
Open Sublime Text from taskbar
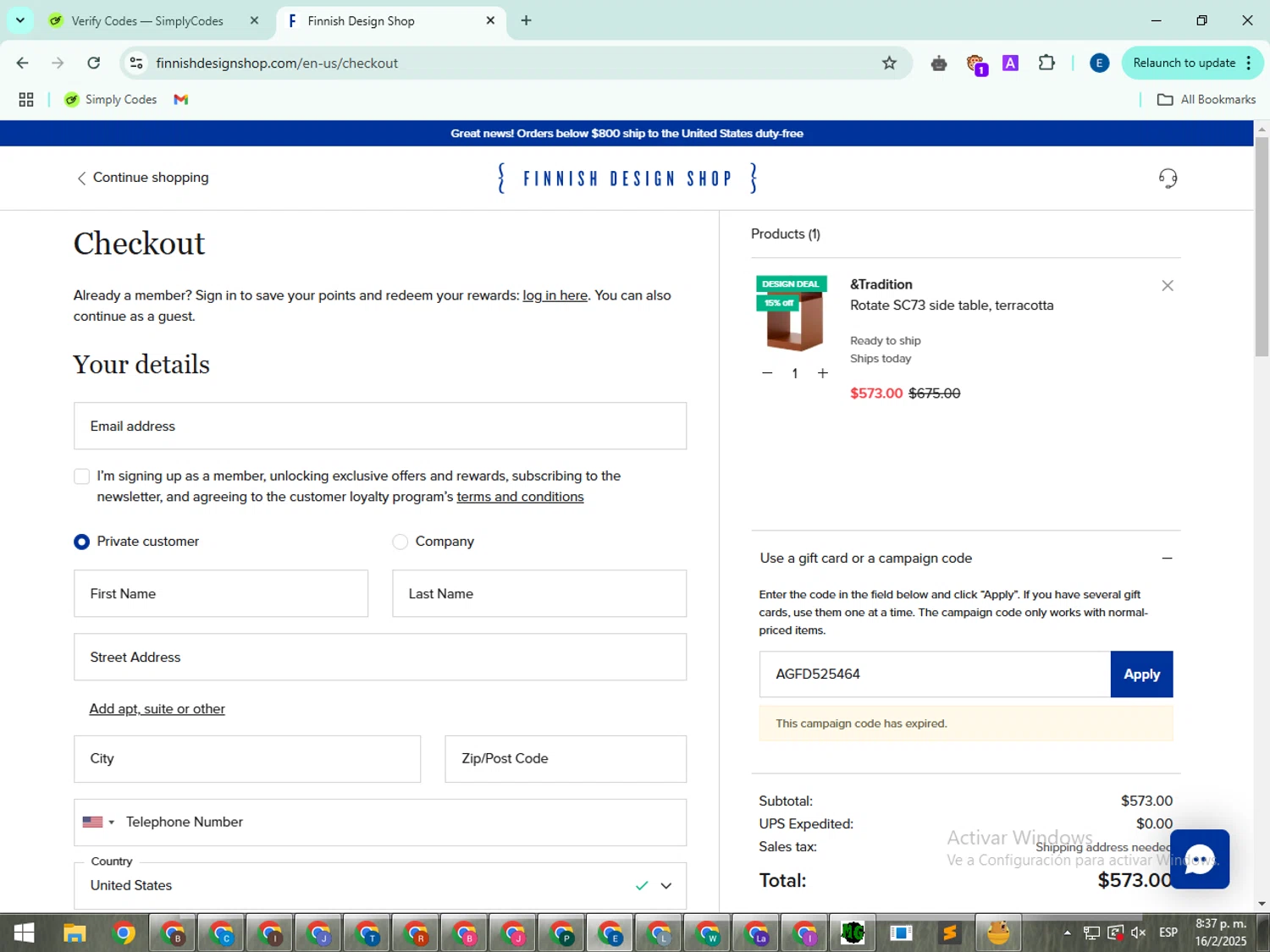[949, 933]
